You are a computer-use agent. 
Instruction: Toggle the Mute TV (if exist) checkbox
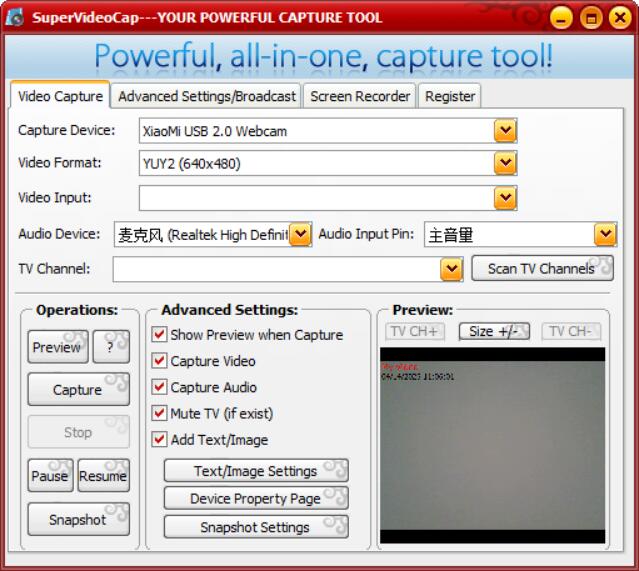pos(159,413)
